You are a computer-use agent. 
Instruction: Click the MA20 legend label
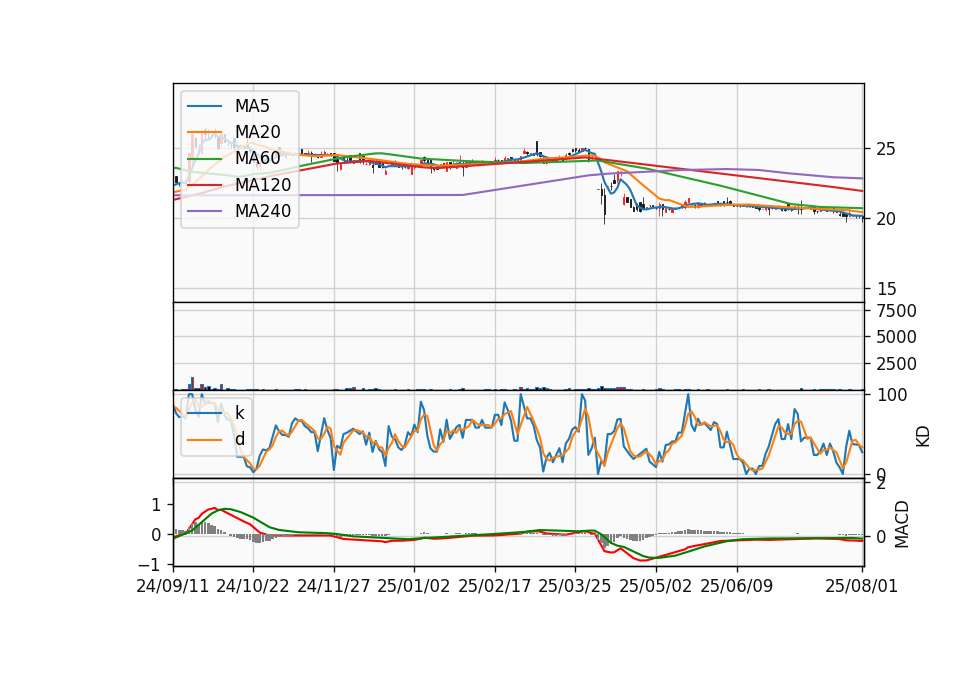[x=257, y=132]
